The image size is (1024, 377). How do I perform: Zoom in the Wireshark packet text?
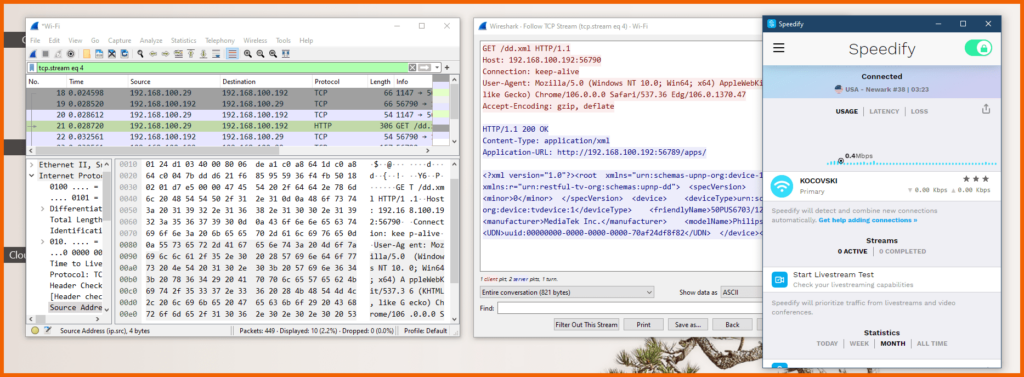click(248, 54)
